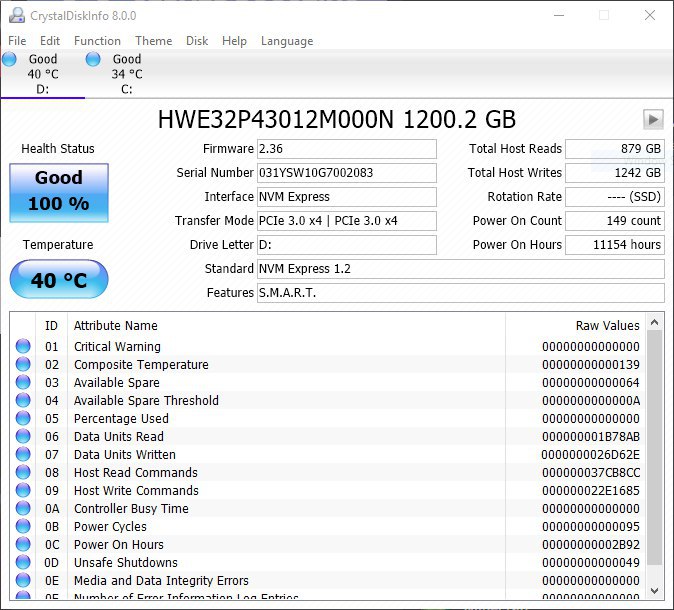Click the Health Status label
Screen dimensions: 674x610
(58, 149)
